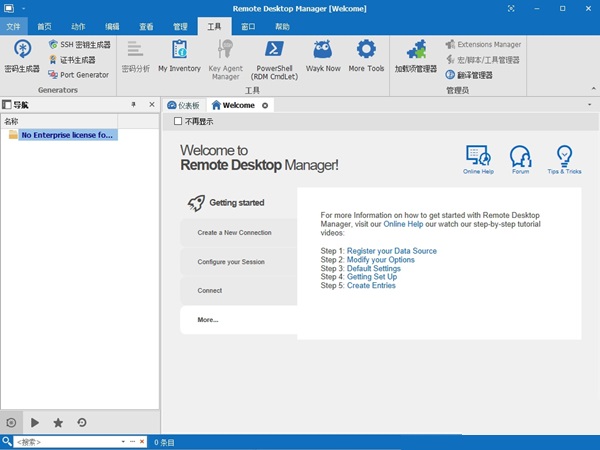Viewport: 600px width, 450px height.
Task: Expand the search box dropdown arrow
Action: pyautogui.click(x=122, y=442)
